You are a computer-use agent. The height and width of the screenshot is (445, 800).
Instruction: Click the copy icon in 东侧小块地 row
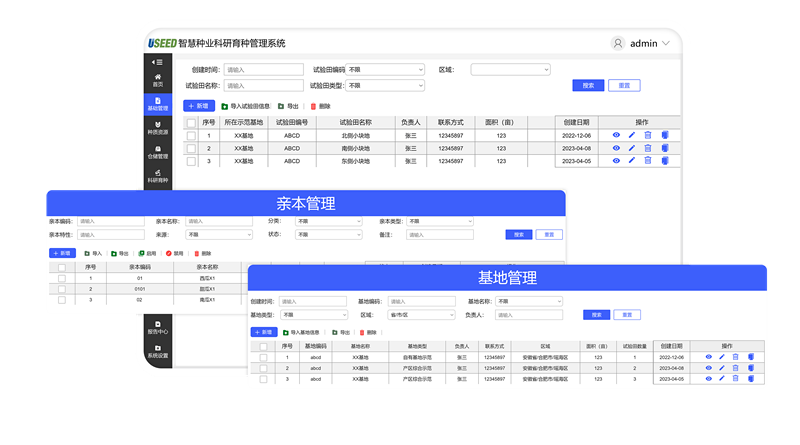[x=664, y=161]
